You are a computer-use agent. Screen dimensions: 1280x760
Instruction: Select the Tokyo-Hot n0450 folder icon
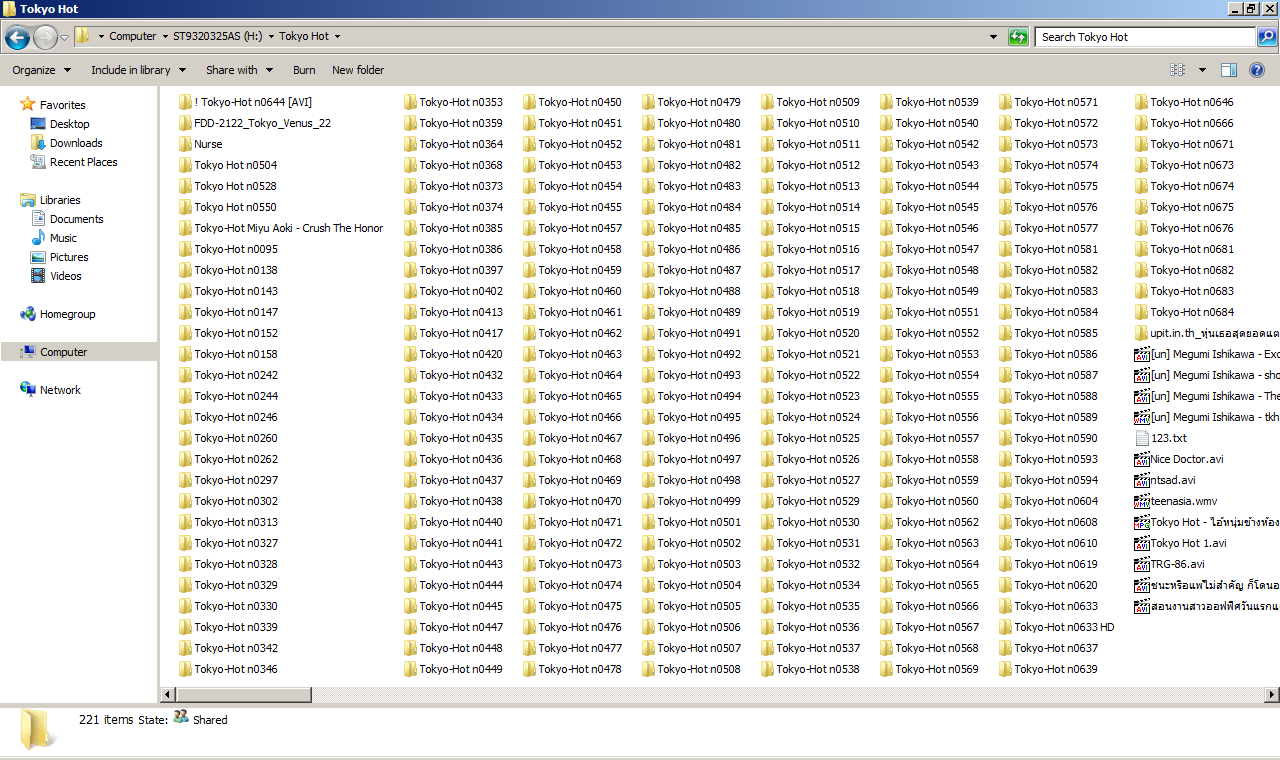(x=529, y=102)
